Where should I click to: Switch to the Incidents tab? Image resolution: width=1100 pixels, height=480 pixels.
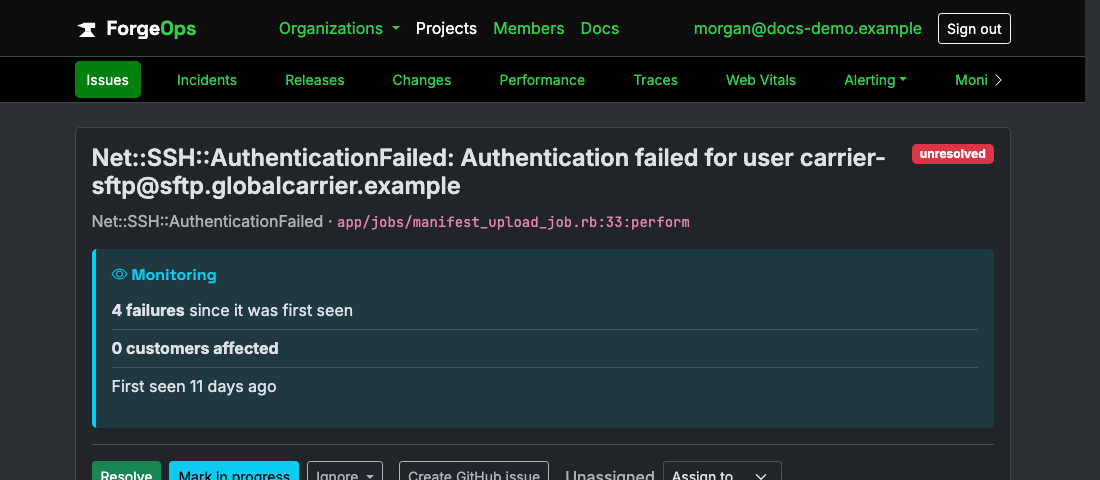[x=207, y=80]
